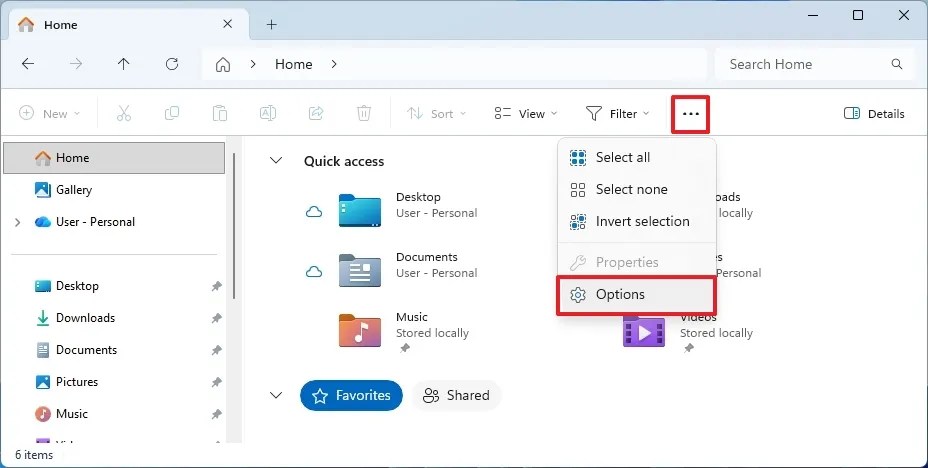Click the 6 items status text
The width and height of the screenshot is (928, 468).
tap(34, 454)
